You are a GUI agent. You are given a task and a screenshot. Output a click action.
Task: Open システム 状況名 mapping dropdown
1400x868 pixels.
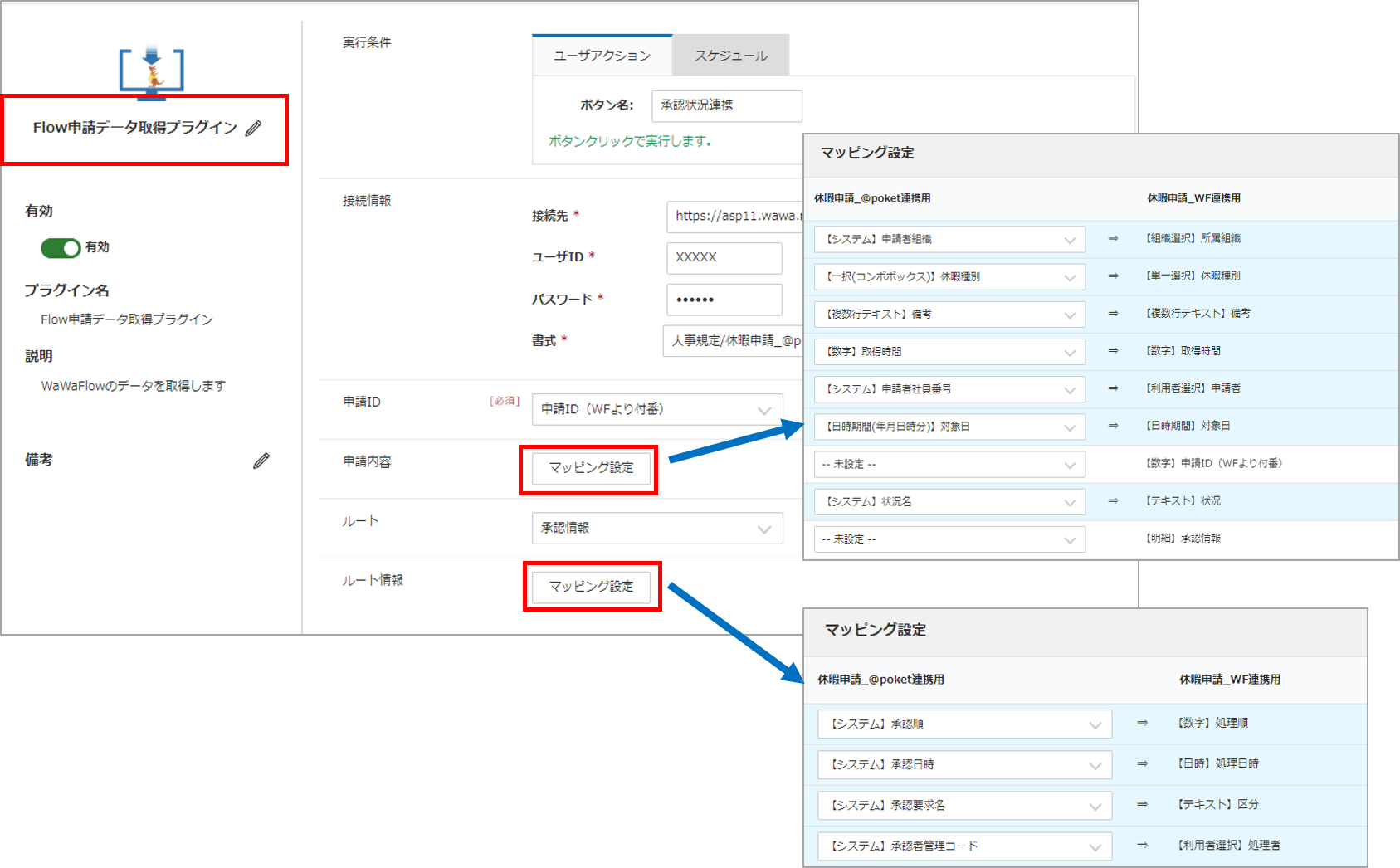point(949,501)
